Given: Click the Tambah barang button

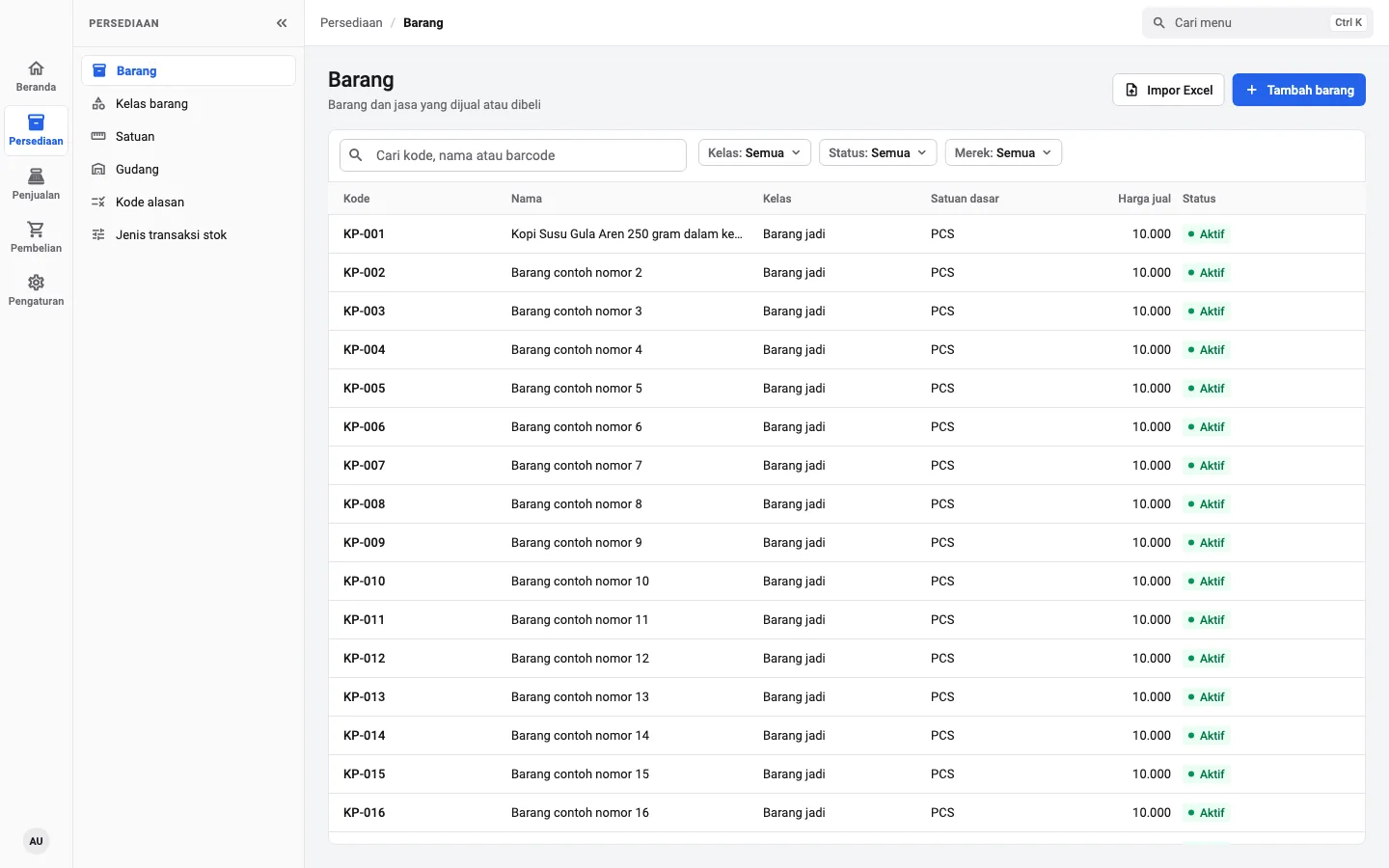Looking at the screenshot, I should pos(1299,90).
